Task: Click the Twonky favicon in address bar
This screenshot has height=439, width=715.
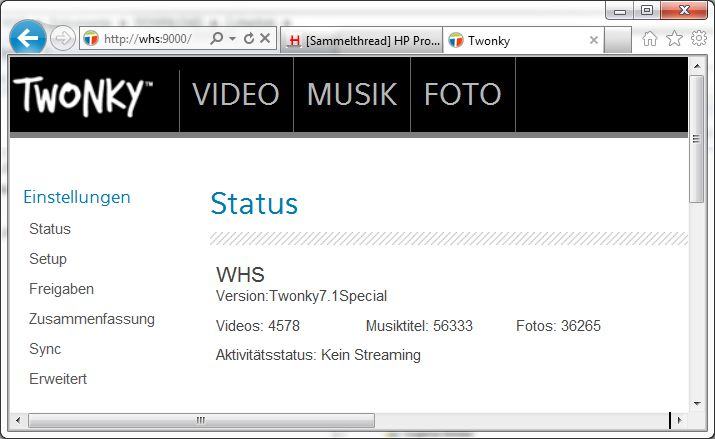Action: point(91,38)
